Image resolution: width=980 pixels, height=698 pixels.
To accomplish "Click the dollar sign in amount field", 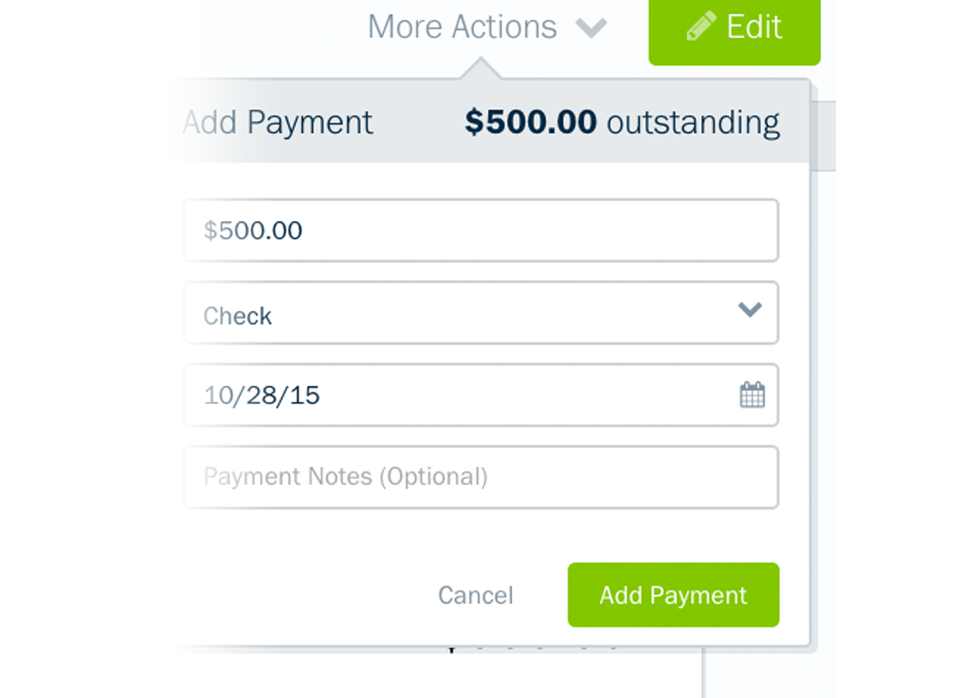I will click(210, 231).
